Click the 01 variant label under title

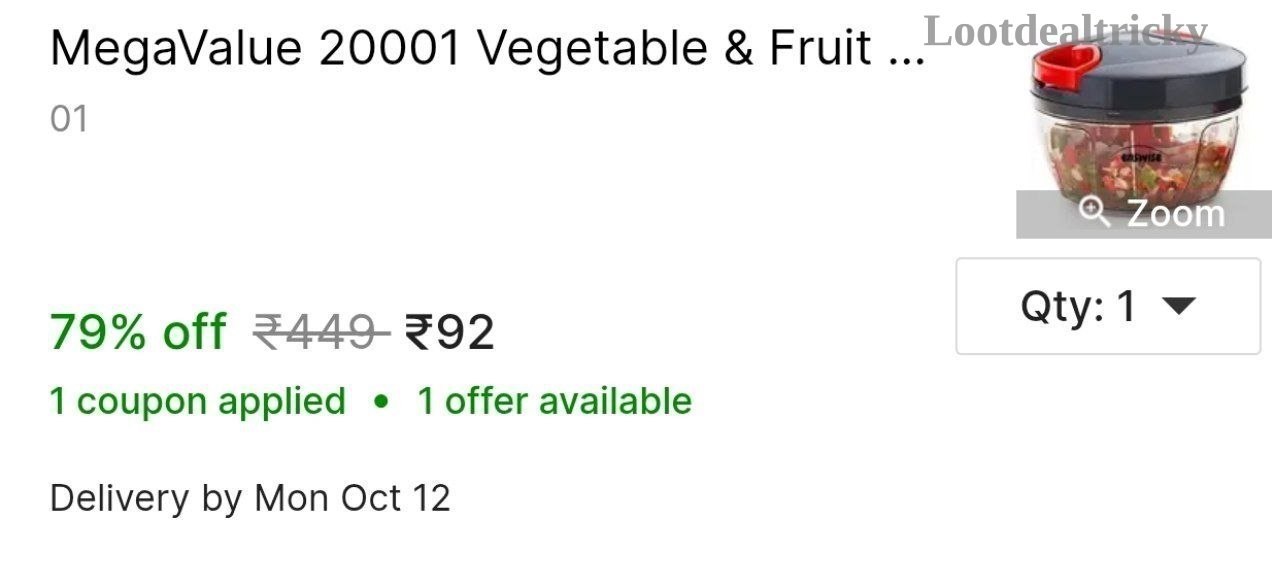[x=69, y=120]
